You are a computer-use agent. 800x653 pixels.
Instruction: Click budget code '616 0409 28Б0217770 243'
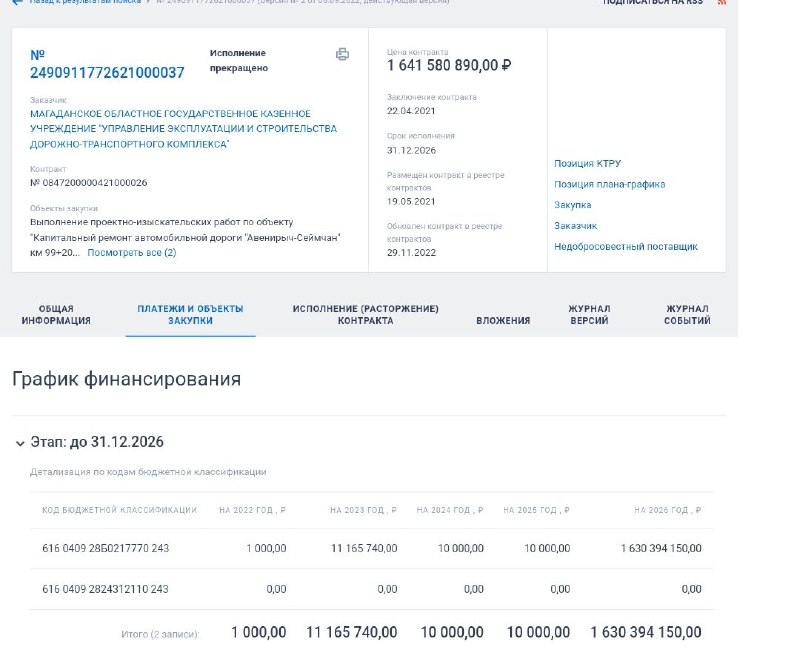(106, 548)
